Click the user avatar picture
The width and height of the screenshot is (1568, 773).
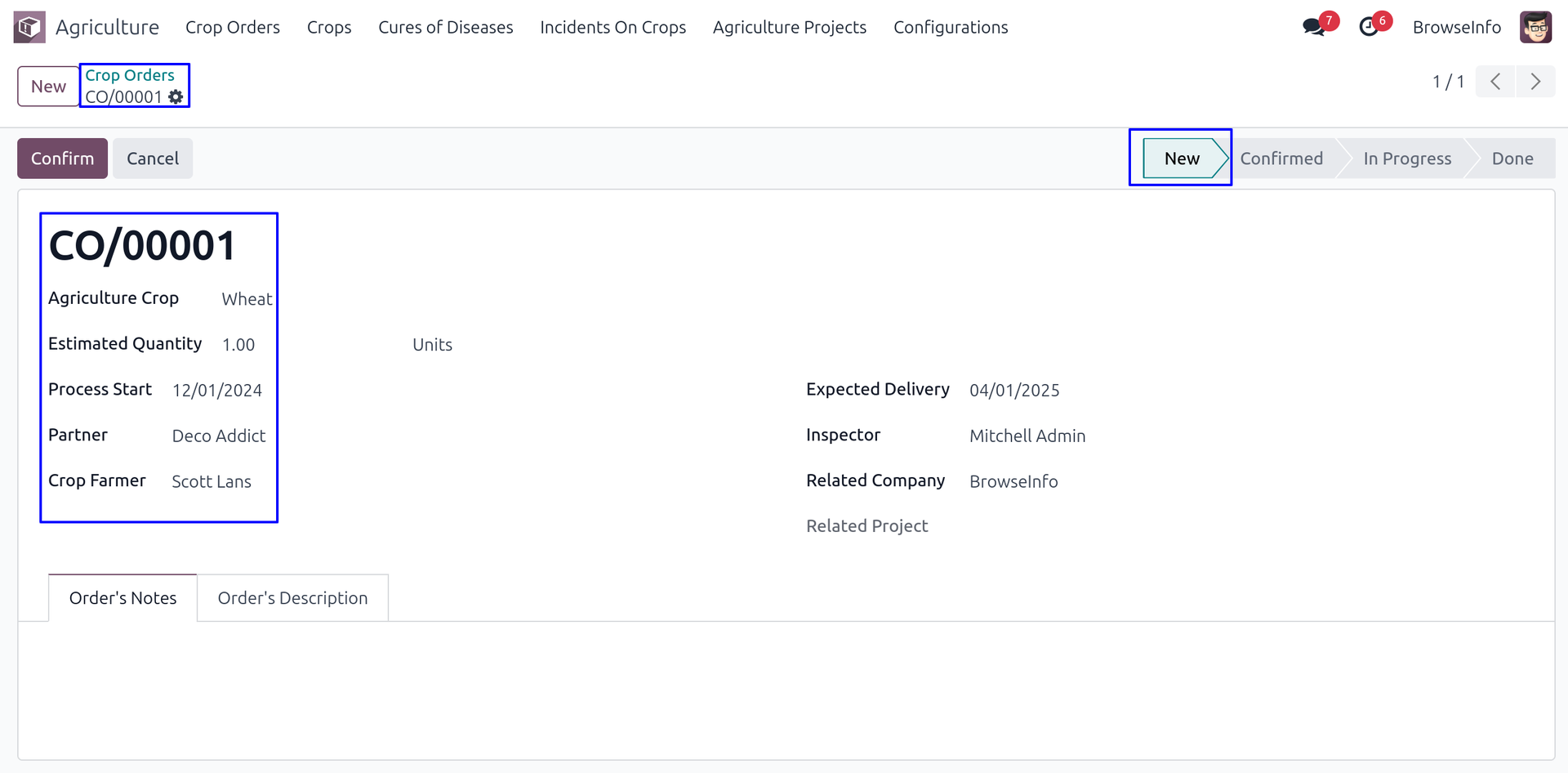(x=1535, y=27)
